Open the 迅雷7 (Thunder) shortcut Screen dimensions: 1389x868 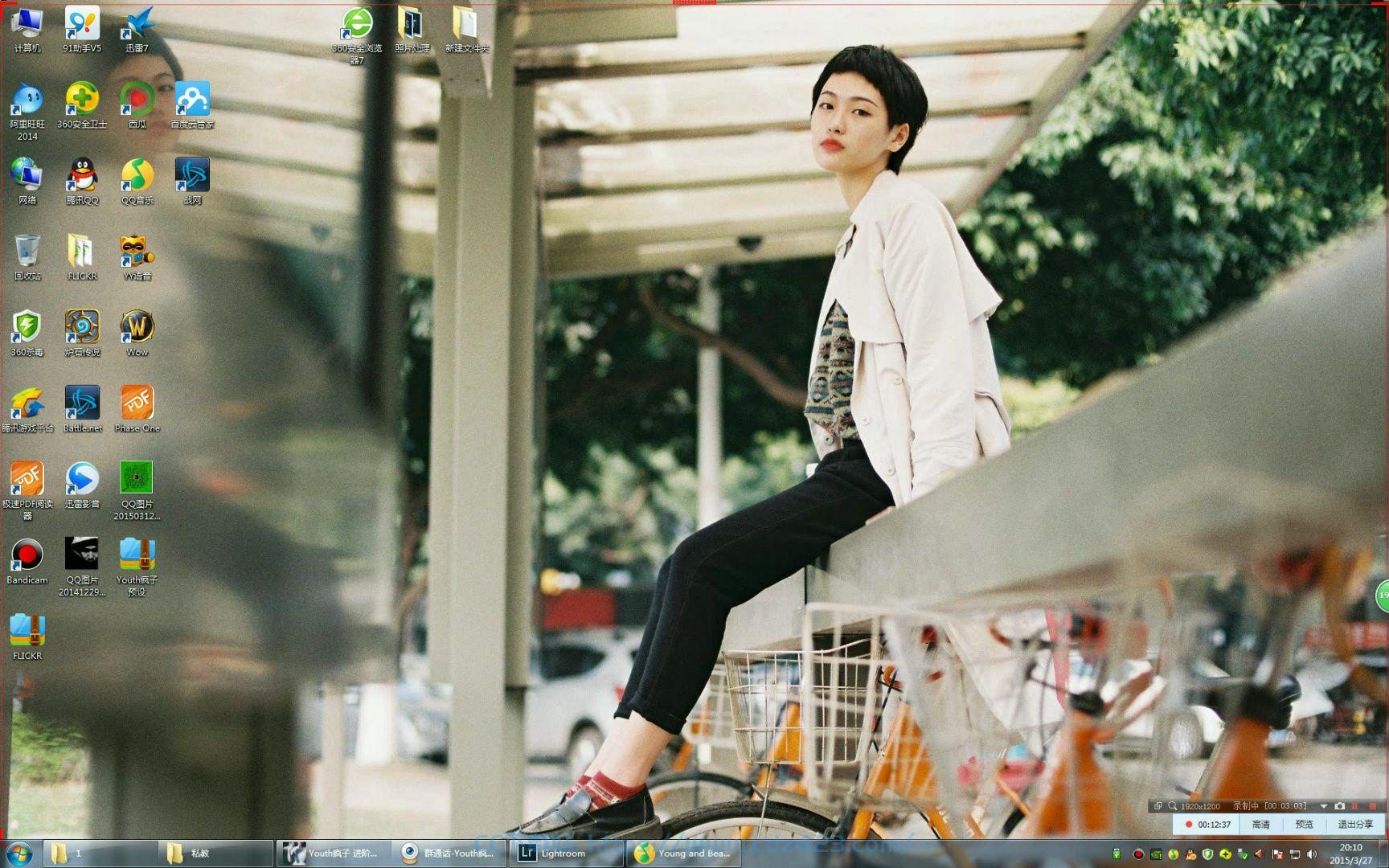tap(137, 30)
